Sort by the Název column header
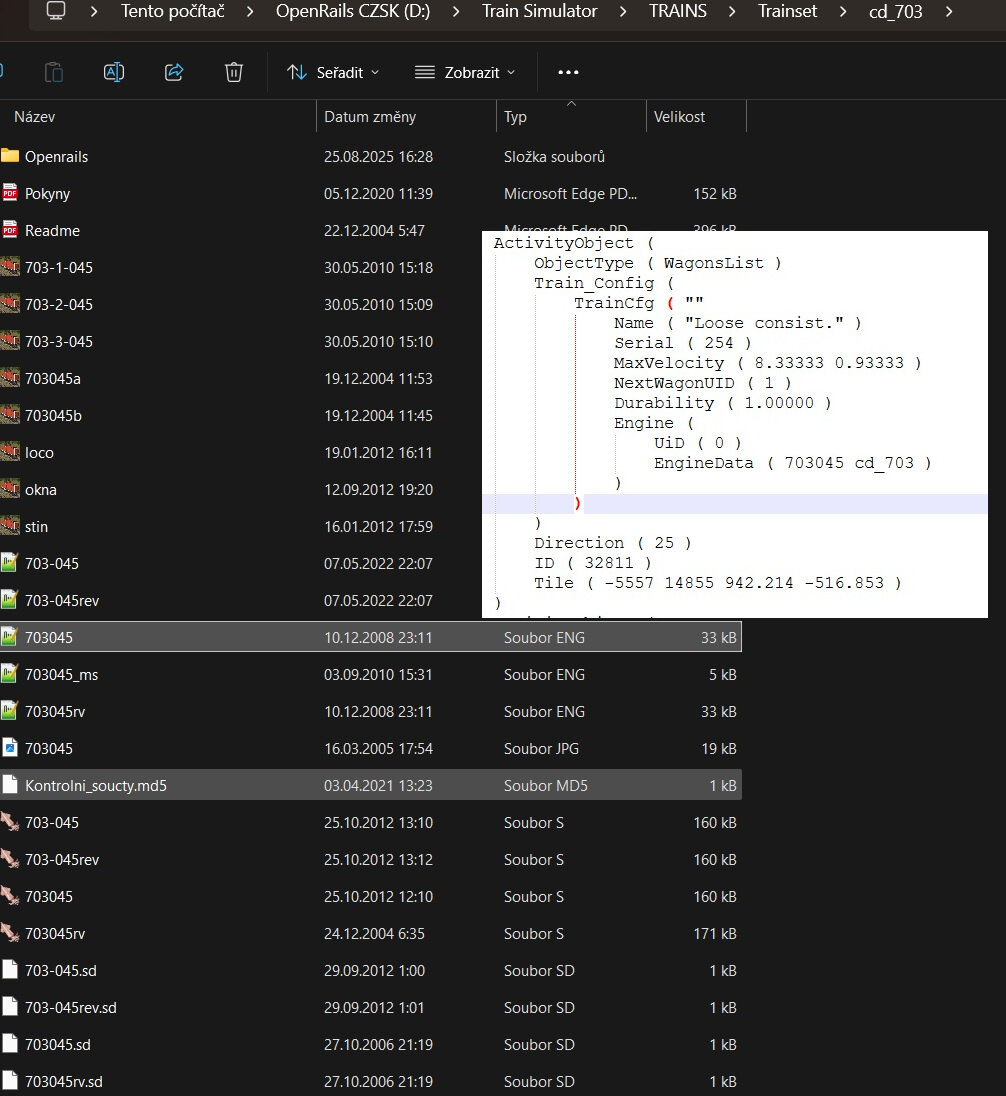Image resolution: width=1006 pixels, height=1096 pixels. [35, 117]
